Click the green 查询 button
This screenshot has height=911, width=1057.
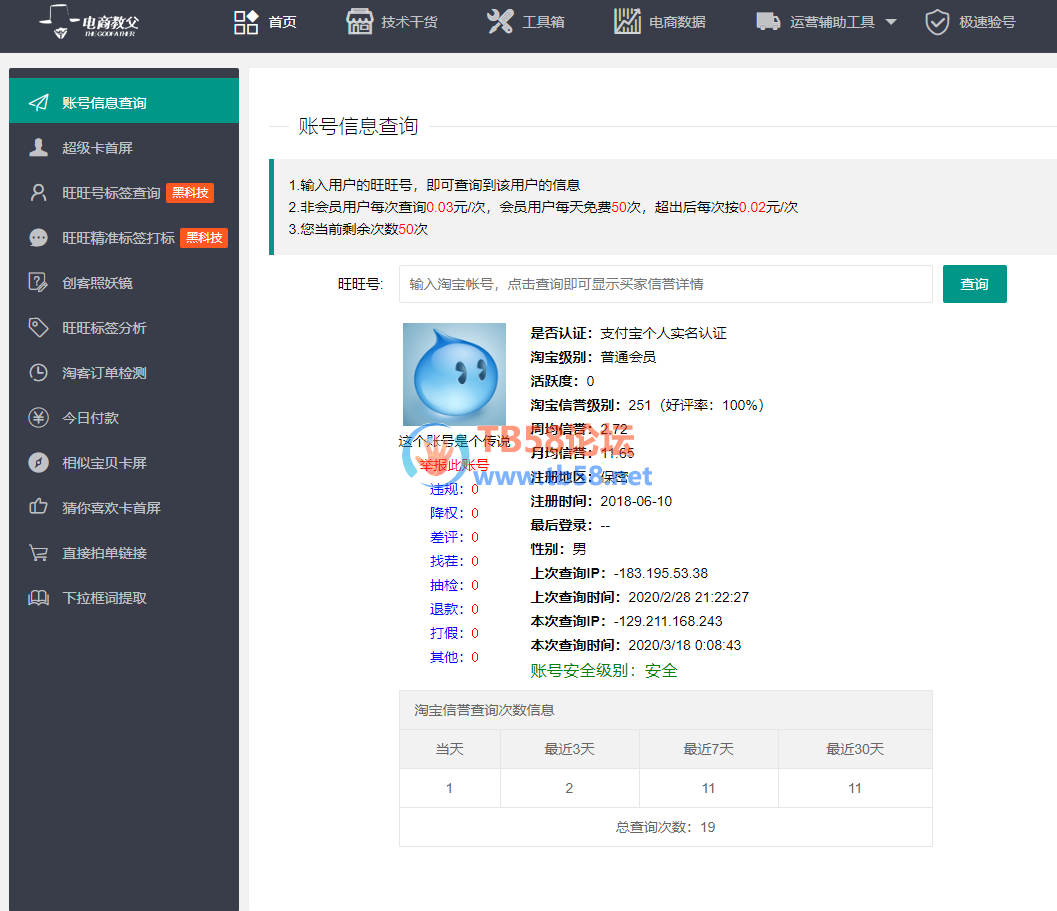[x=974, y=284]
